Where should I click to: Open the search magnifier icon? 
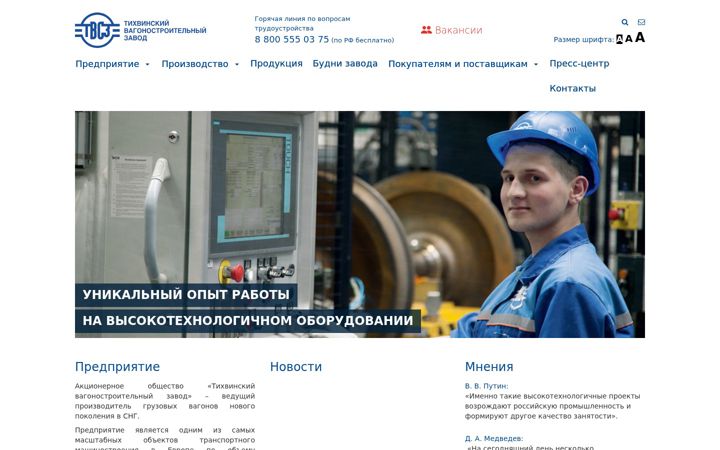(x=624, y=22)
